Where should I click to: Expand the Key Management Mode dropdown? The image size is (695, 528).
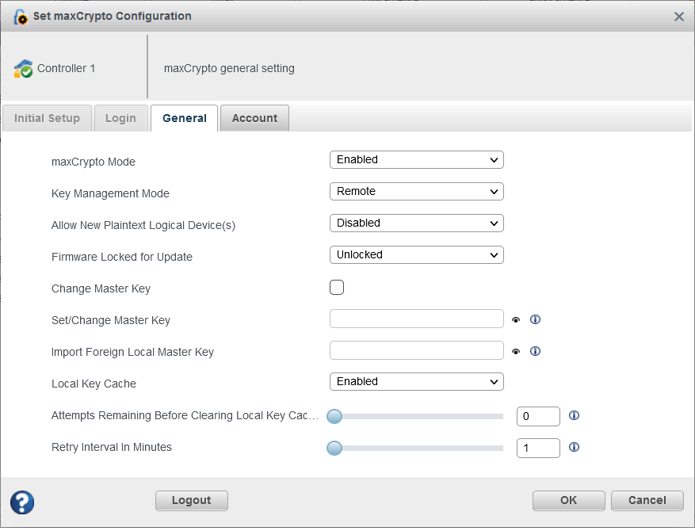click(x=416, y=191)
